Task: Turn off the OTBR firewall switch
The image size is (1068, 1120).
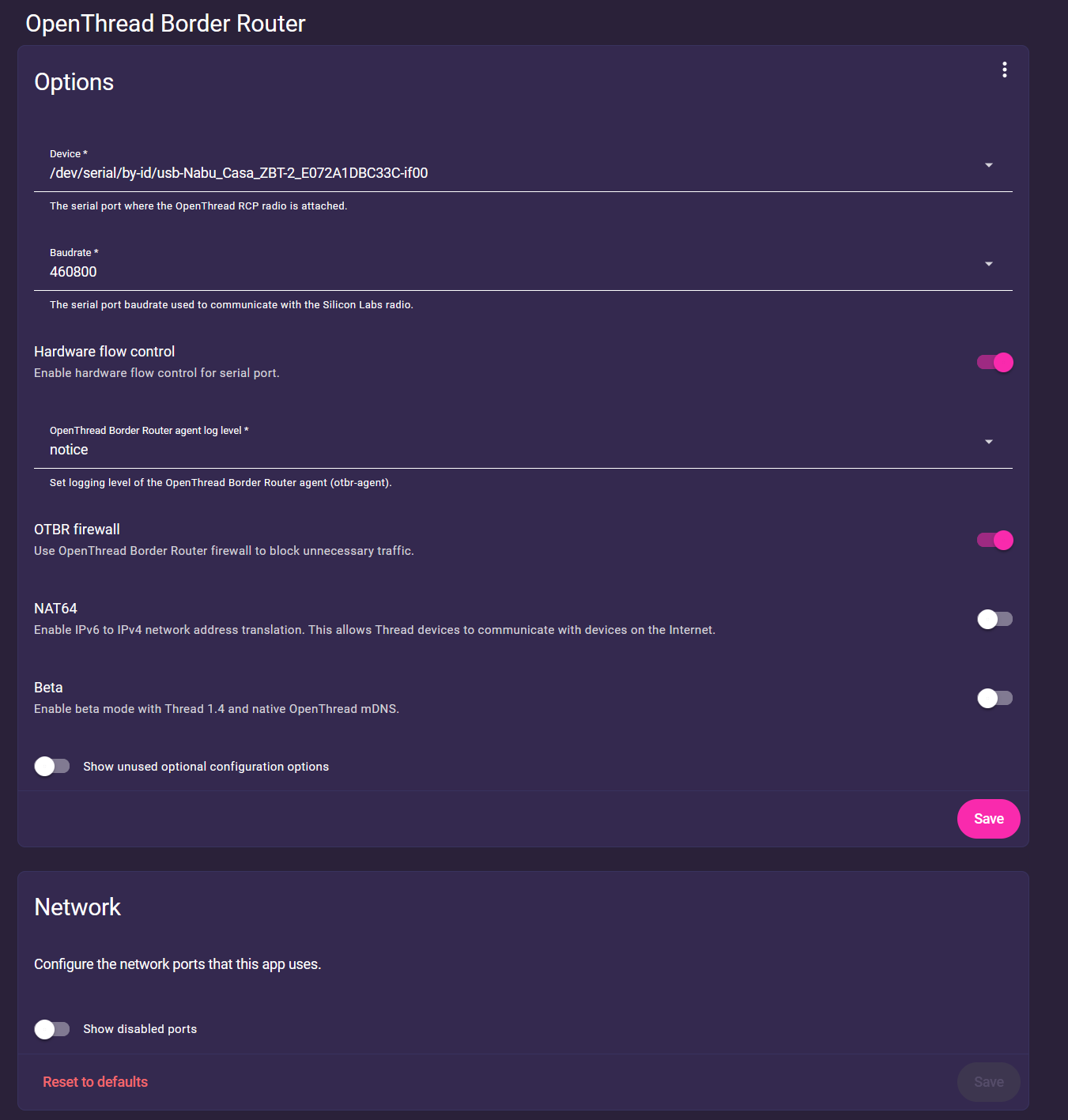Action: 994,540
